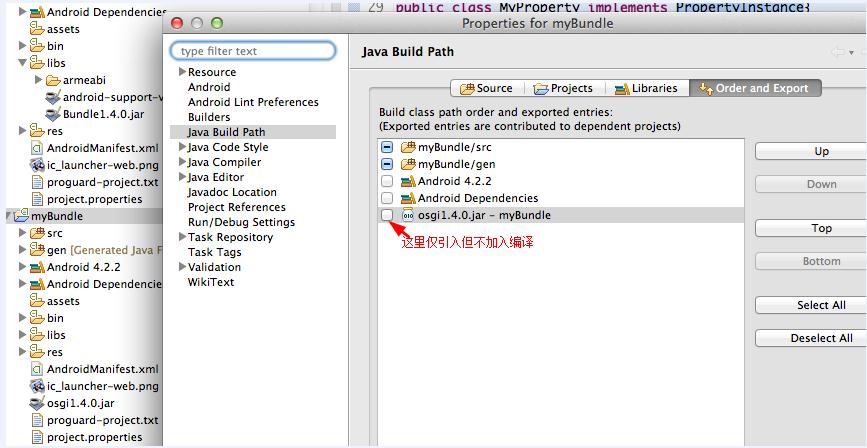The image size is (867, 448).
Task: Click the armeabi folder icon
Action: coord(53,80)
